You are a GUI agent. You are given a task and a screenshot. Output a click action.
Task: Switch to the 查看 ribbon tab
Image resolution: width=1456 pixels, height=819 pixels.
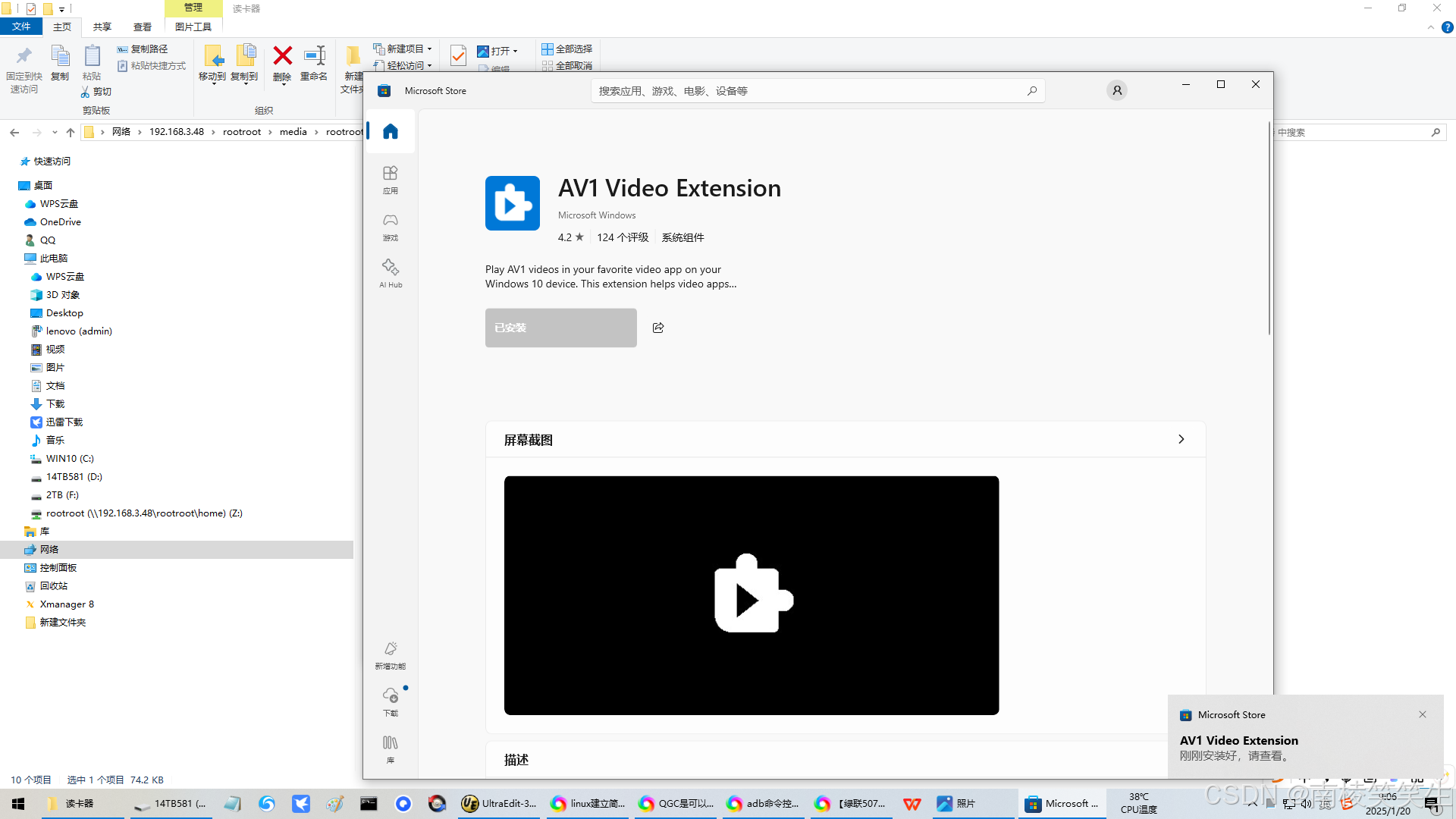pos(142,27)
